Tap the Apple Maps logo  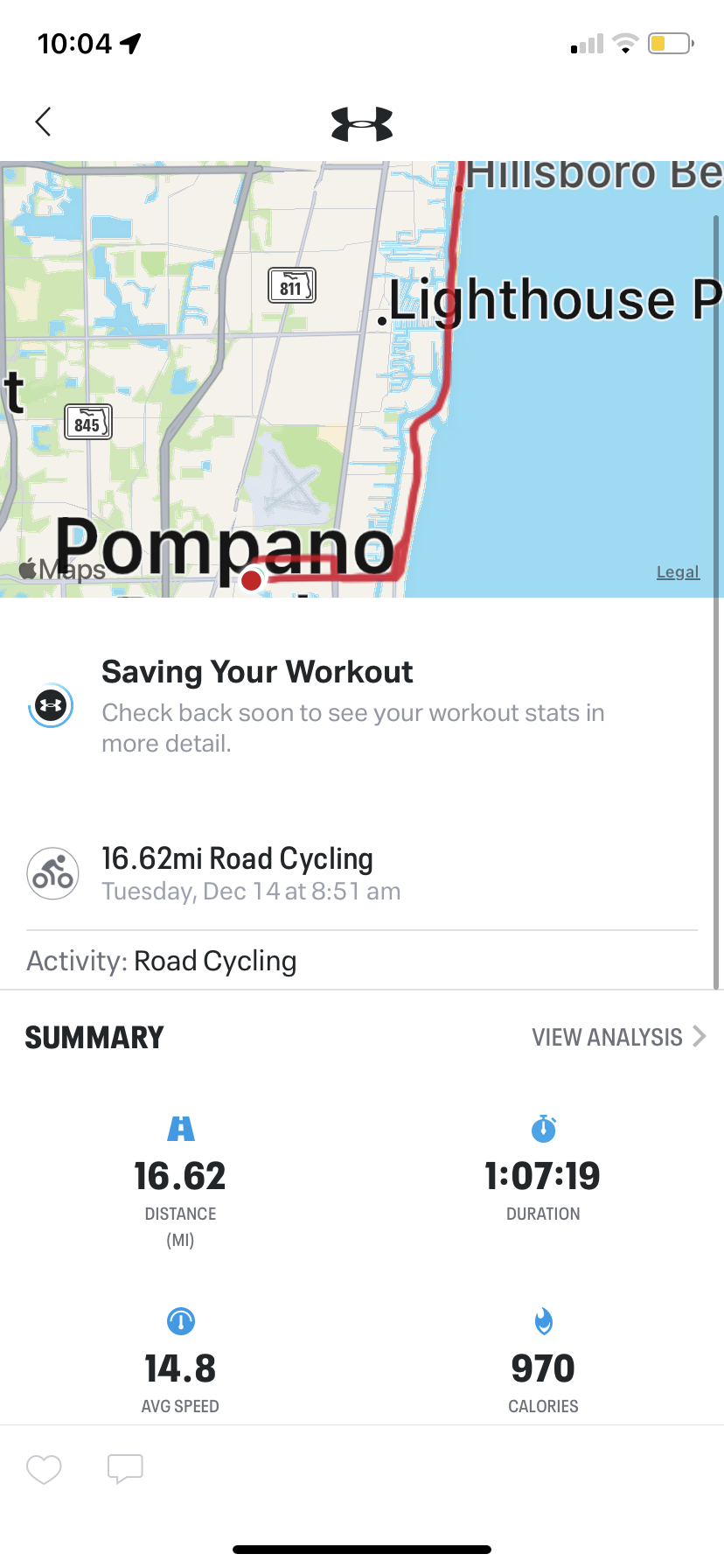pos(62,570)
